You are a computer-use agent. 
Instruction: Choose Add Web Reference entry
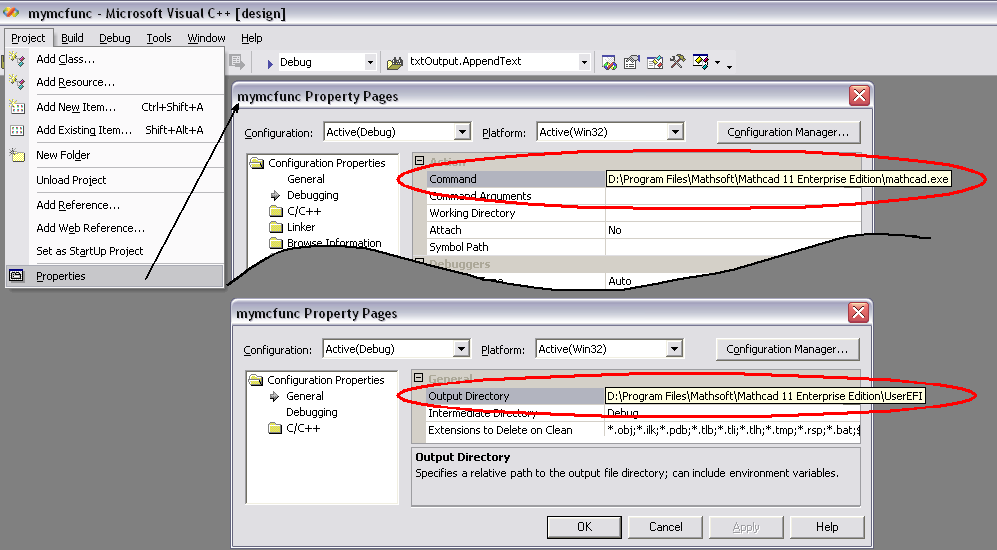(115, 228)
